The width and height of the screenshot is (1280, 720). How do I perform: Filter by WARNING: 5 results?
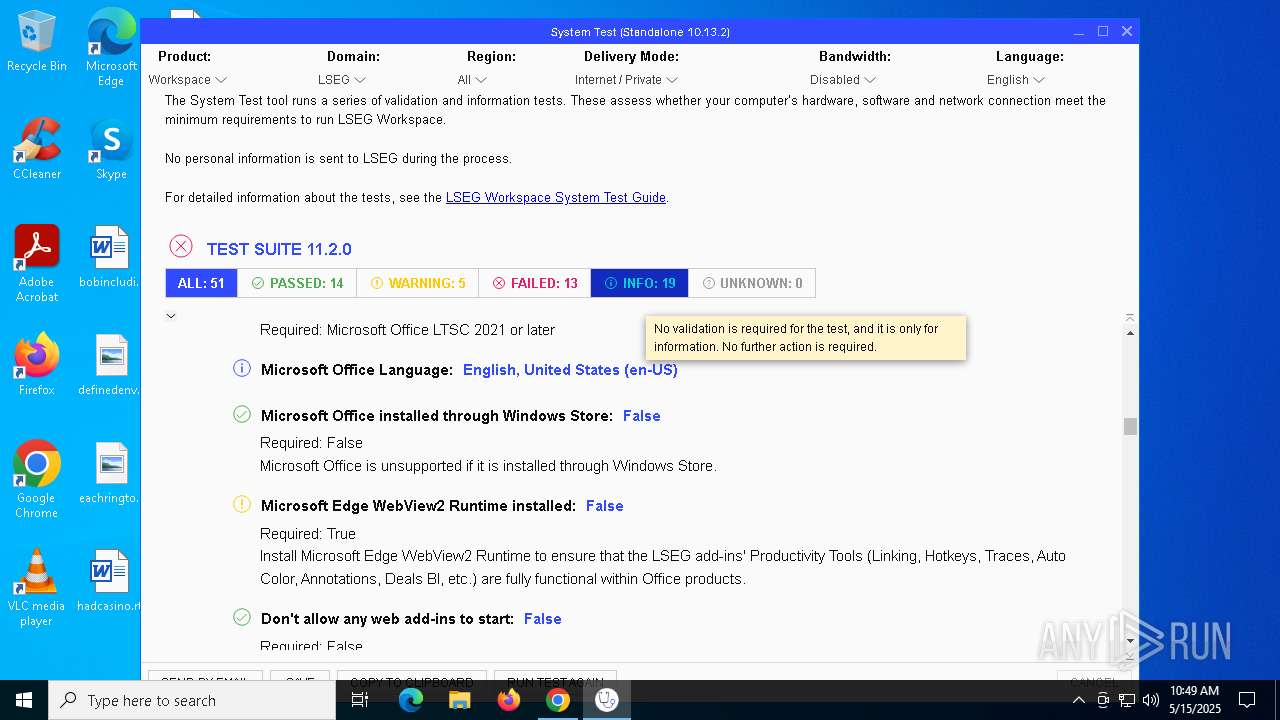pyautogui.click(x=418, y=283)
